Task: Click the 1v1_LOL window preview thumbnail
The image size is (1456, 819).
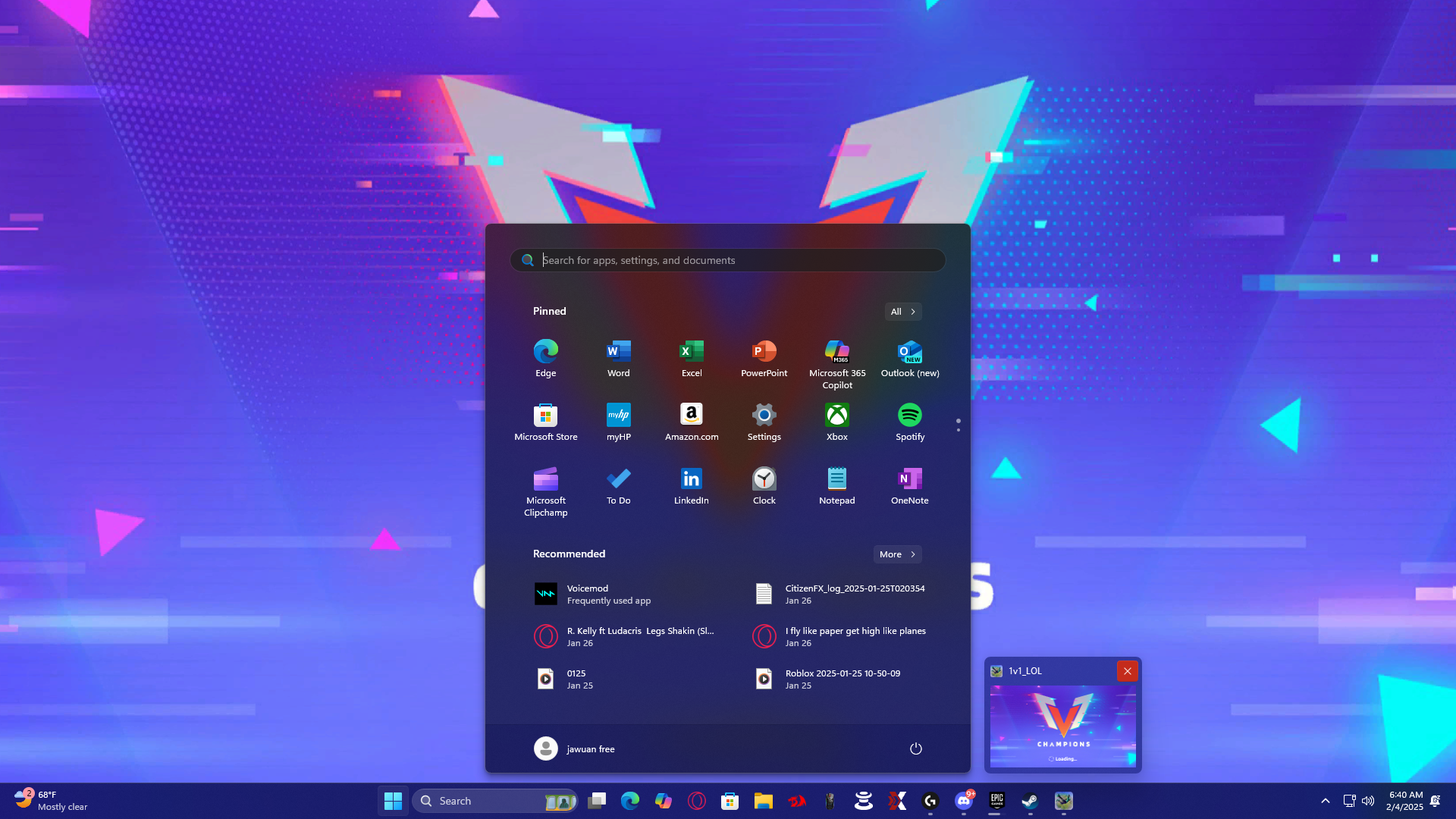Action: click(1062, 726)
